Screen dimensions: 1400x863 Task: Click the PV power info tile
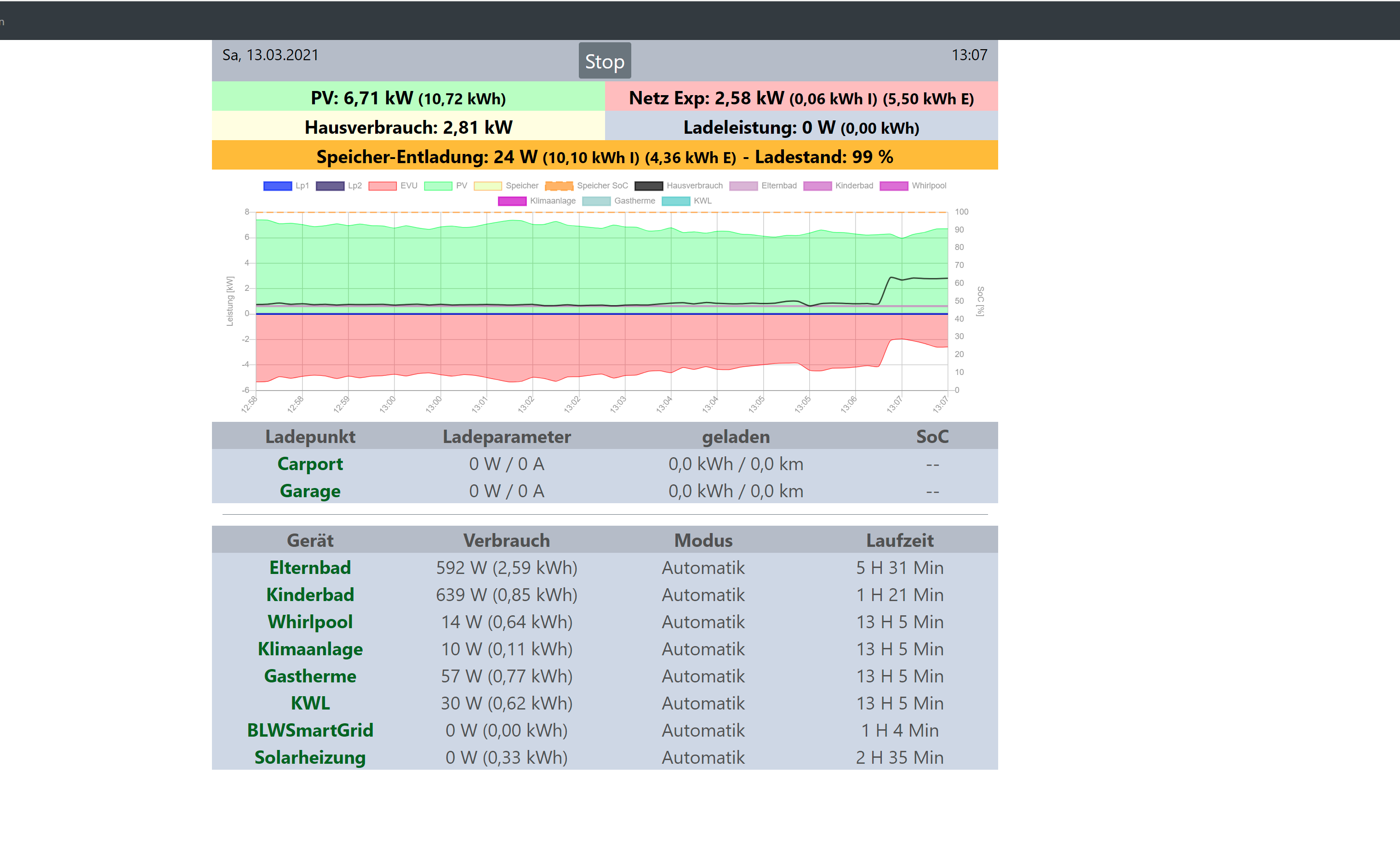click(x=408, y=97)
